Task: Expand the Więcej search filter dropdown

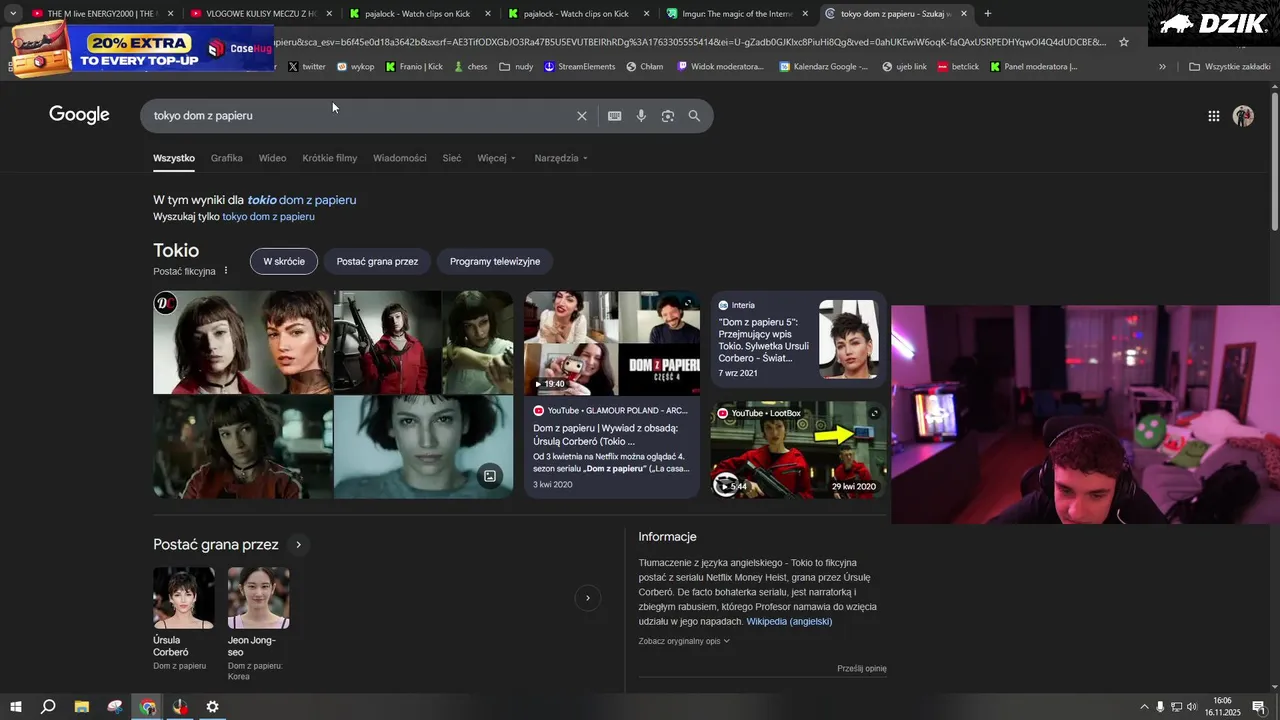Action: coord(497,158)
